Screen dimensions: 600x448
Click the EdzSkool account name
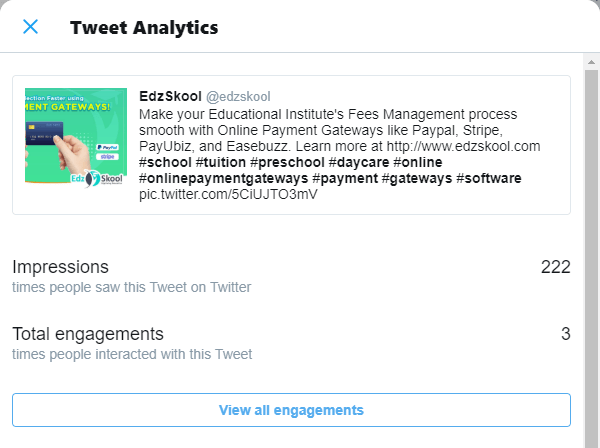click(x=170, y=96)
